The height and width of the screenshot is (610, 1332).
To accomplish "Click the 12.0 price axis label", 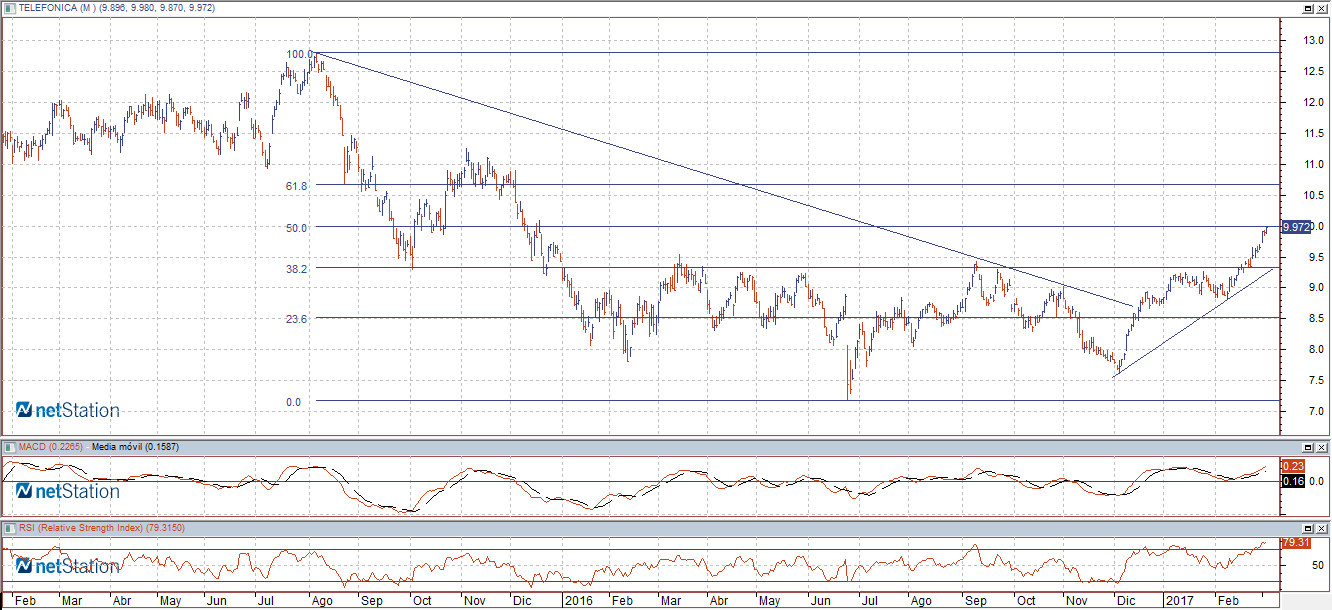I will [x=1312, y=102].
